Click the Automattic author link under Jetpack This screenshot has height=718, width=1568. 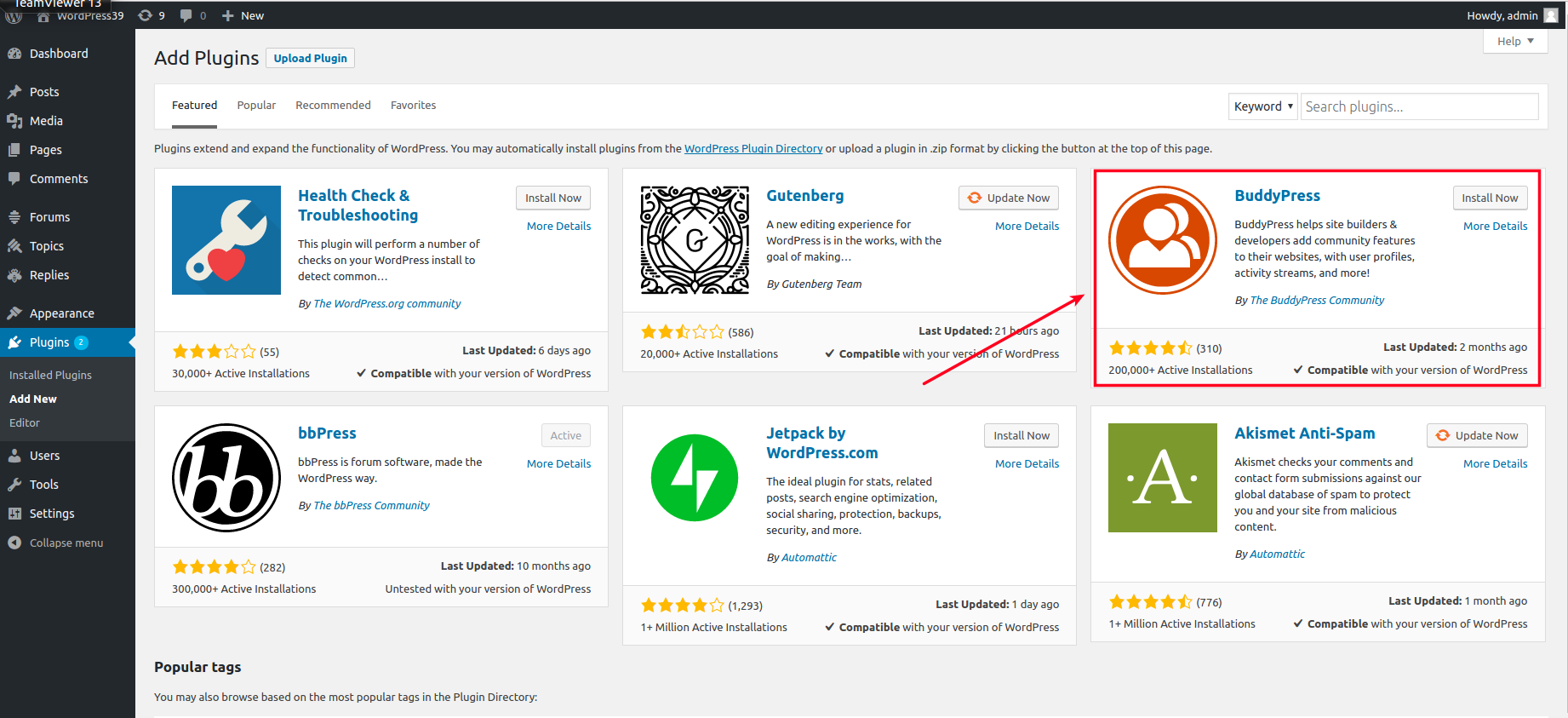(x=809, y=557)
